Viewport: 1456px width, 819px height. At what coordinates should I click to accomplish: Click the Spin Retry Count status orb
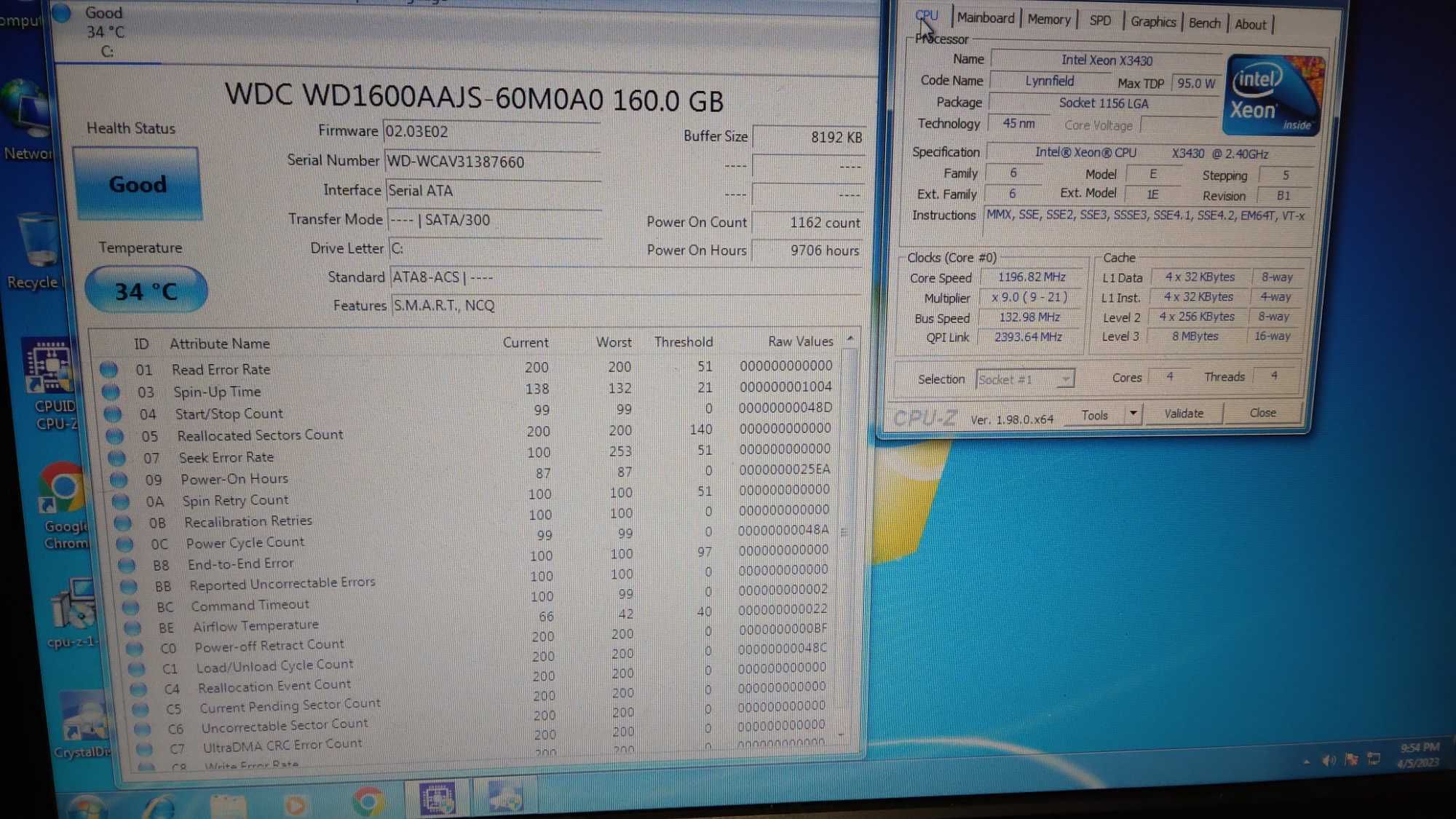click(x=121, y=501)
